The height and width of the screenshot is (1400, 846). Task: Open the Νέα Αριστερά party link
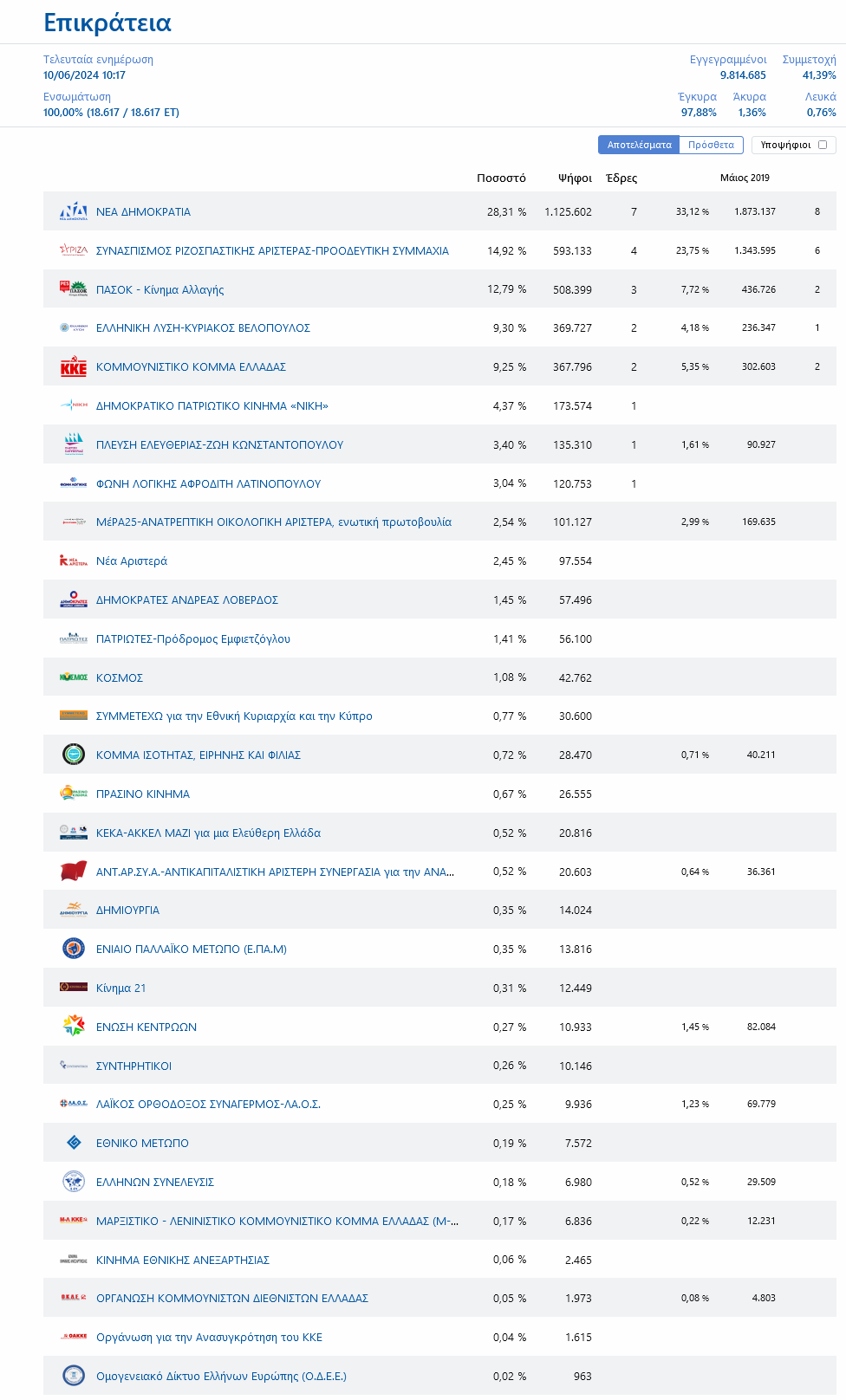132,561
